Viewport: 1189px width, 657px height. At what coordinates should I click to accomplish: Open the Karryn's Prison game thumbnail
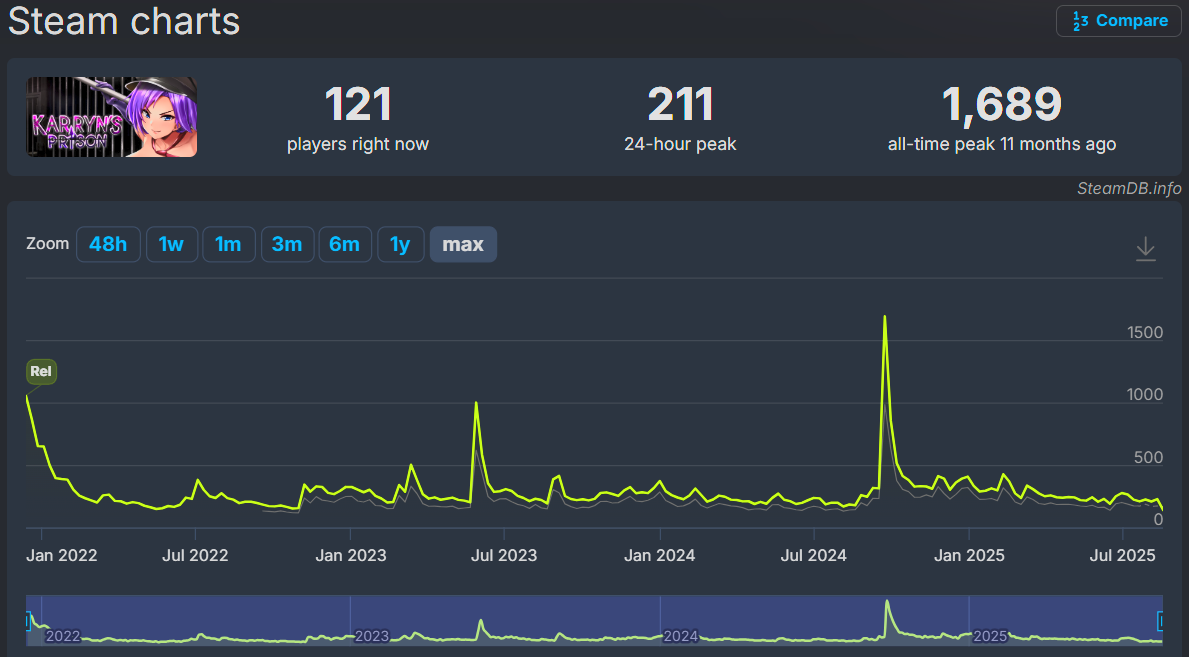[x=112, y=117]
